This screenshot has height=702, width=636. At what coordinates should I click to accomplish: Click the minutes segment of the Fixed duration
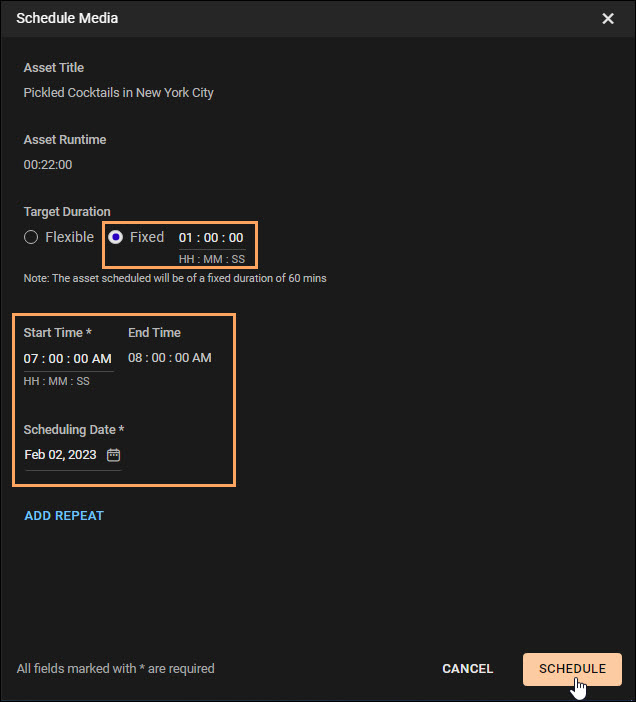click(x=211, y=237)
